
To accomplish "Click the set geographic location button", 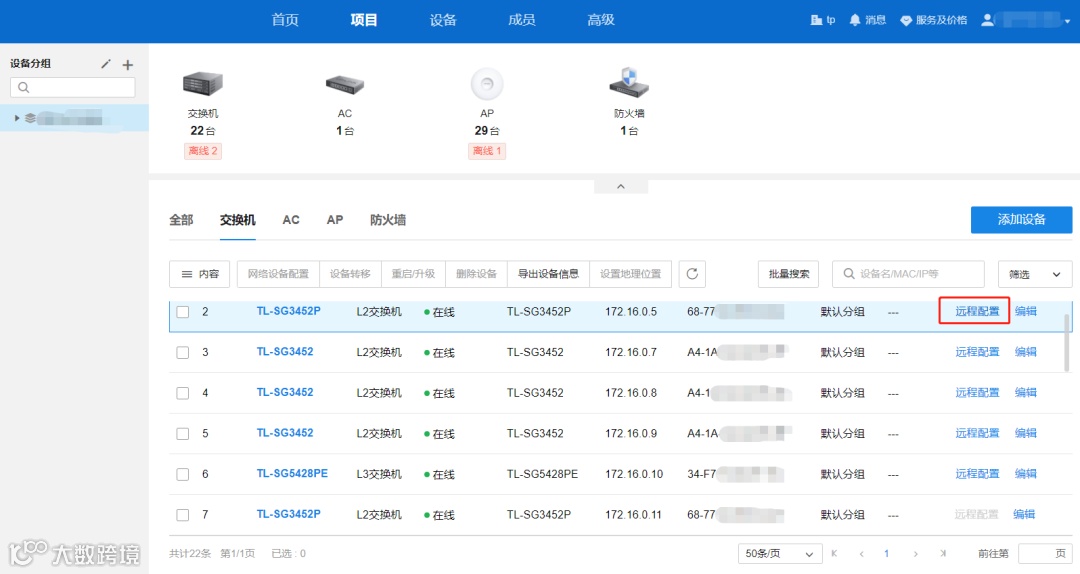I will tap(630, 274).
